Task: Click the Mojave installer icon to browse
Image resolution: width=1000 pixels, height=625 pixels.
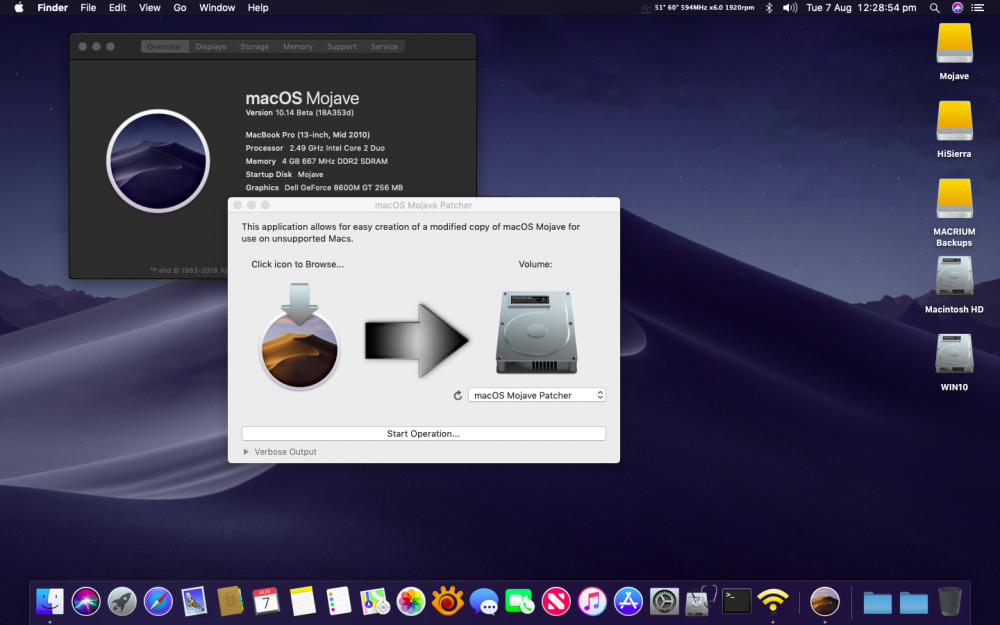Action: pos(299,336)
